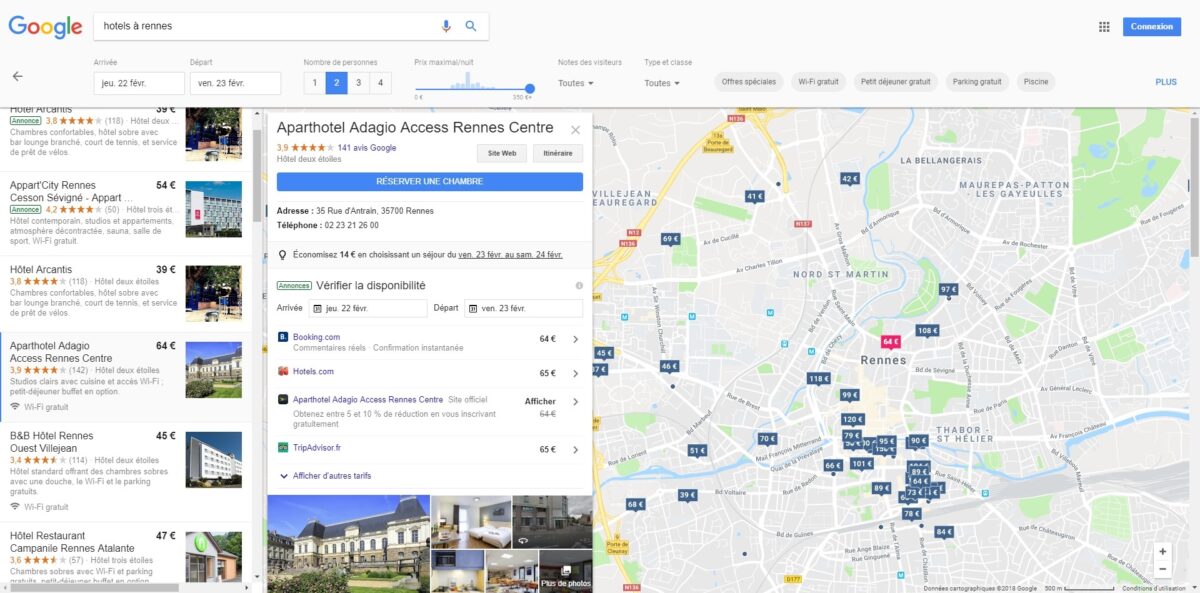The height and width of the screenshot is (593, 1200).
Task: Click the RÉSERVER UNE CHAMBRE button
Action: pos(429,182)
